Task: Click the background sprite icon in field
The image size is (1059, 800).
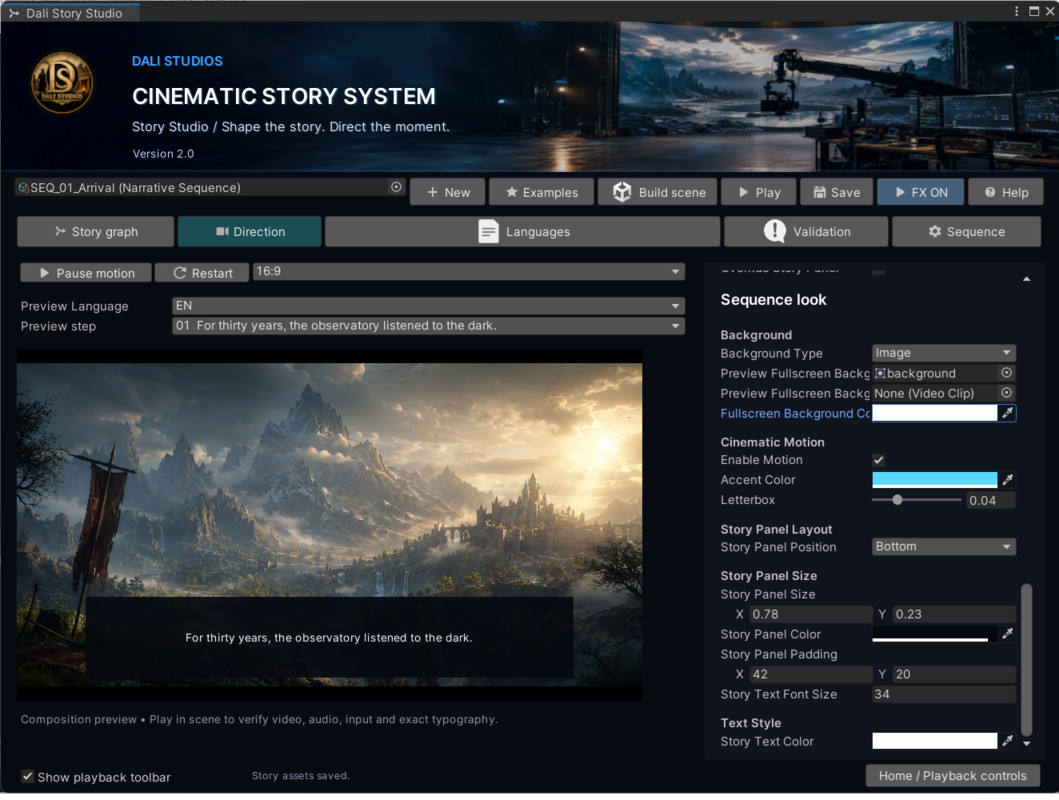Action: click(x=880, y=373)
